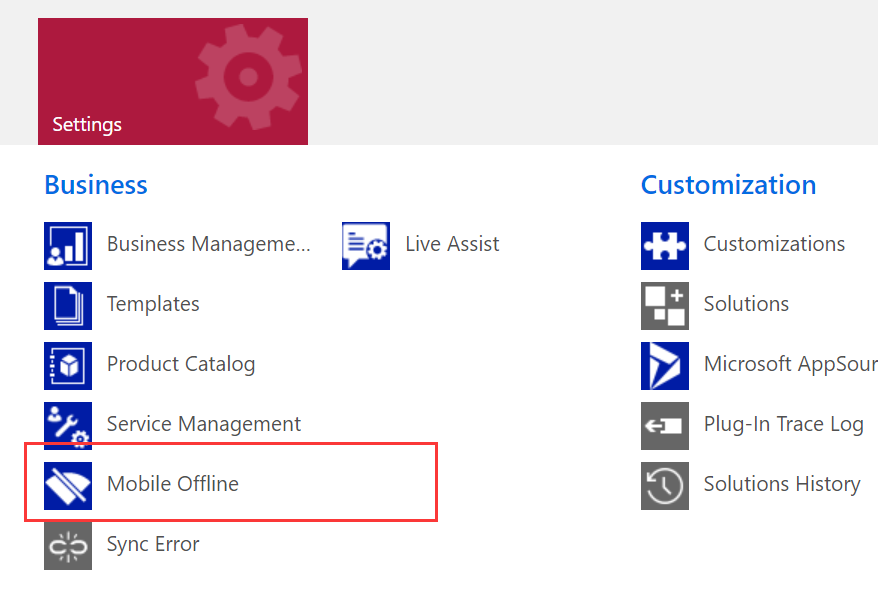Click the Product Catalog box icon
The width and height of the screenshot is (878, 606).
[68, 366]
